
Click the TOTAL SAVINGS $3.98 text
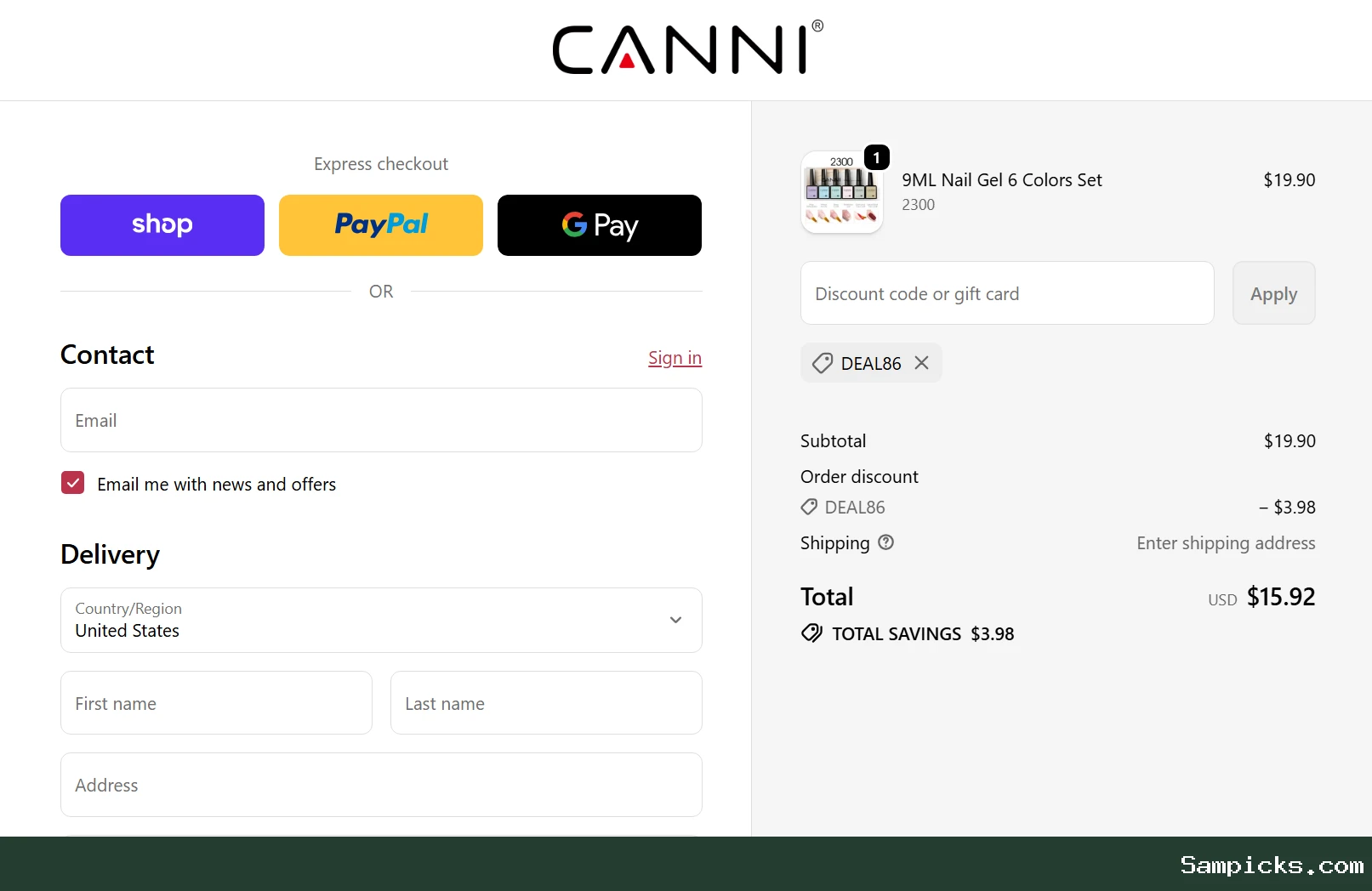click(x=923, y=634)
